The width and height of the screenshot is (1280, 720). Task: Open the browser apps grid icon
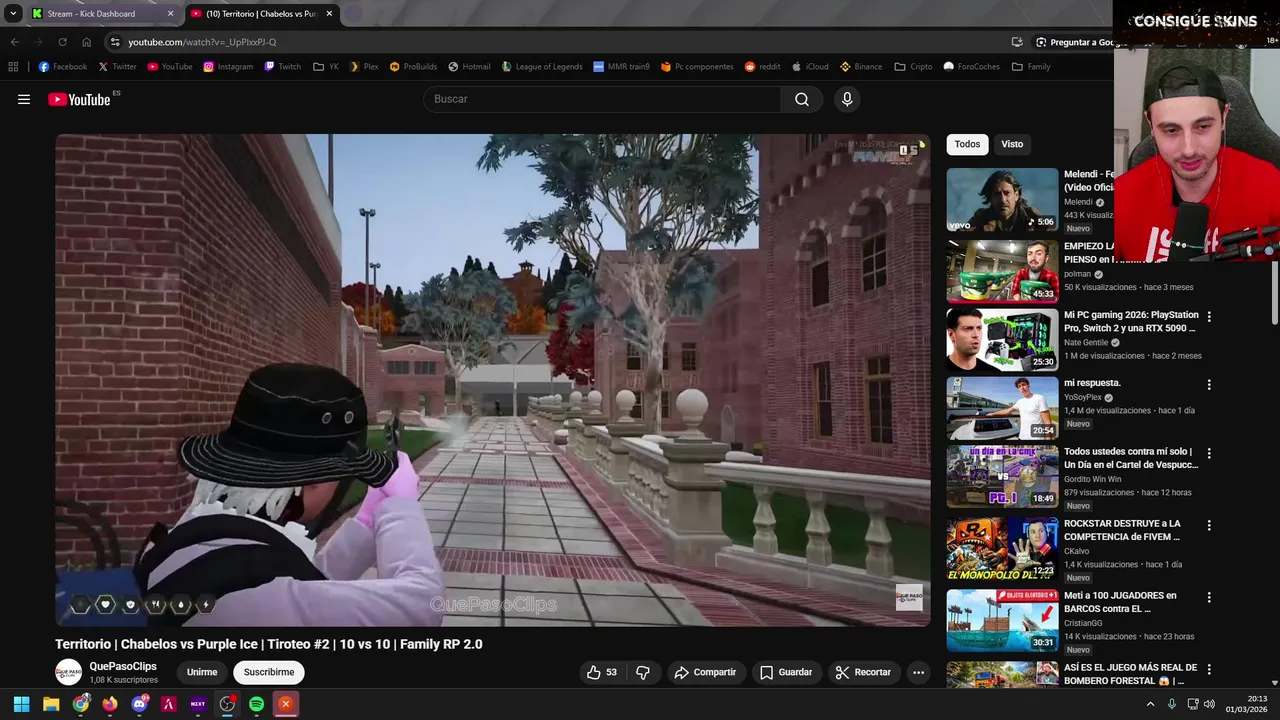click(13, 67)
